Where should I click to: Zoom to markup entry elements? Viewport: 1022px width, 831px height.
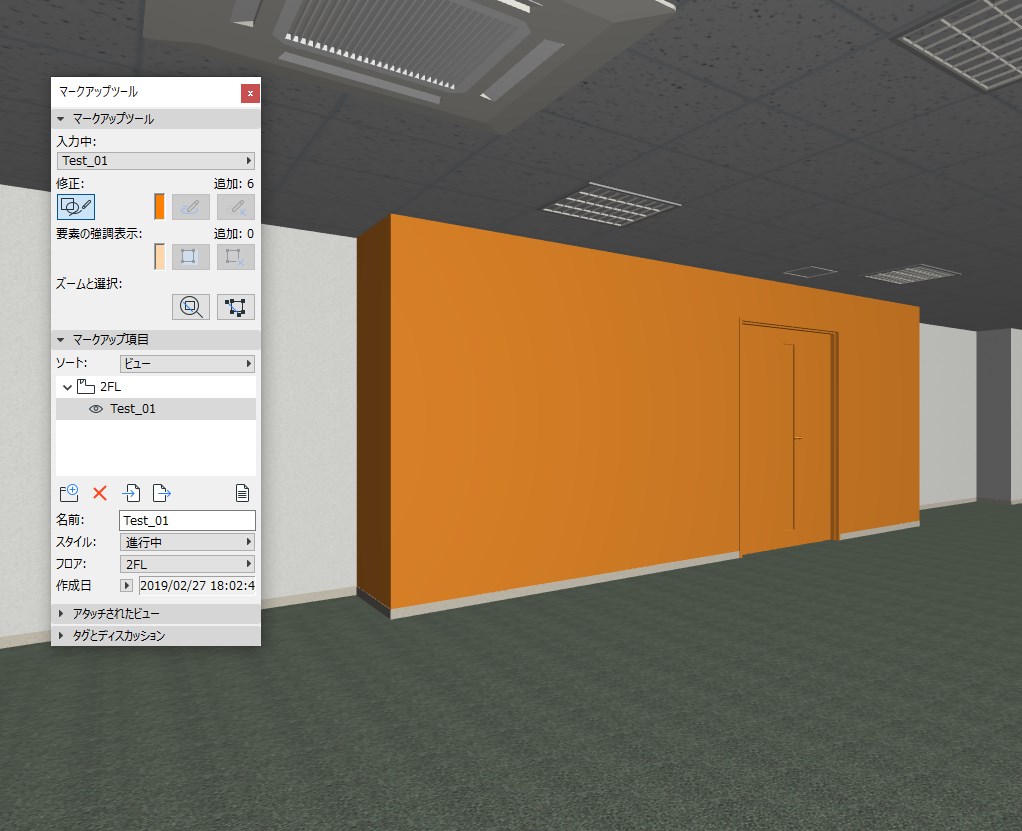tap(190, 307)
